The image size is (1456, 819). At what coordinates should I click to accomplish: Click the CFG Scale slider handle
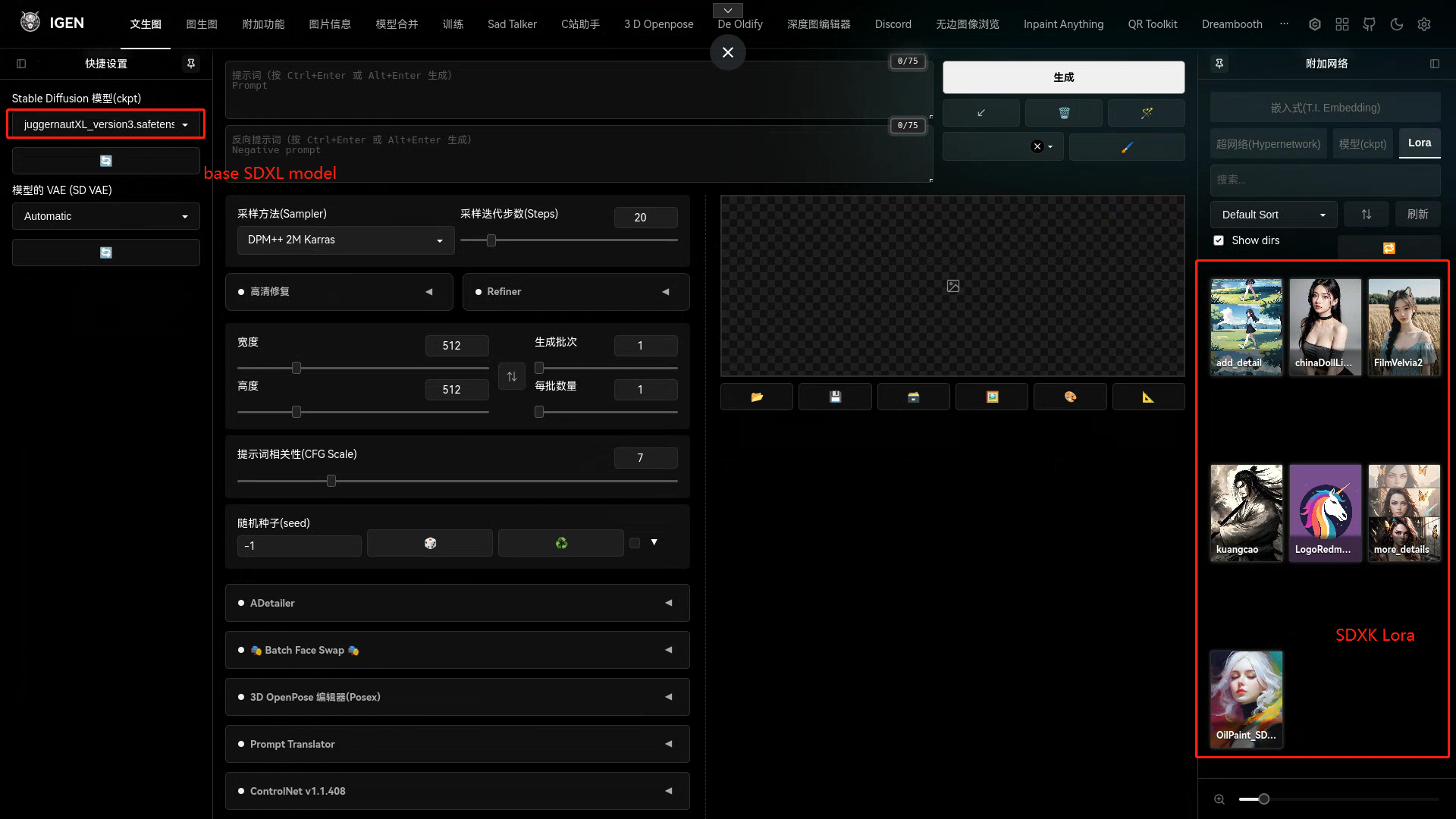(331, 481)
